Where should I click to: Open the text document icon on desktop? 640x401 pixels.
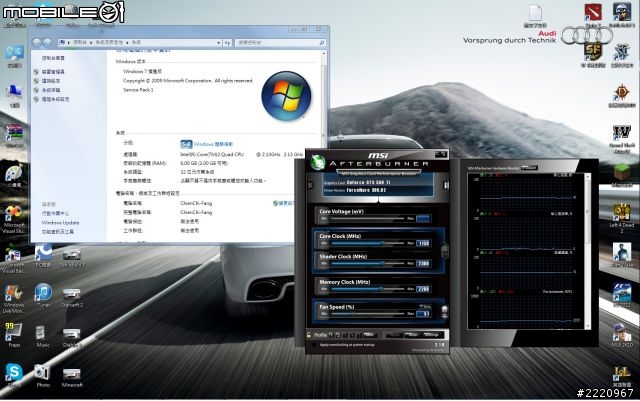[x=535, y=16]
